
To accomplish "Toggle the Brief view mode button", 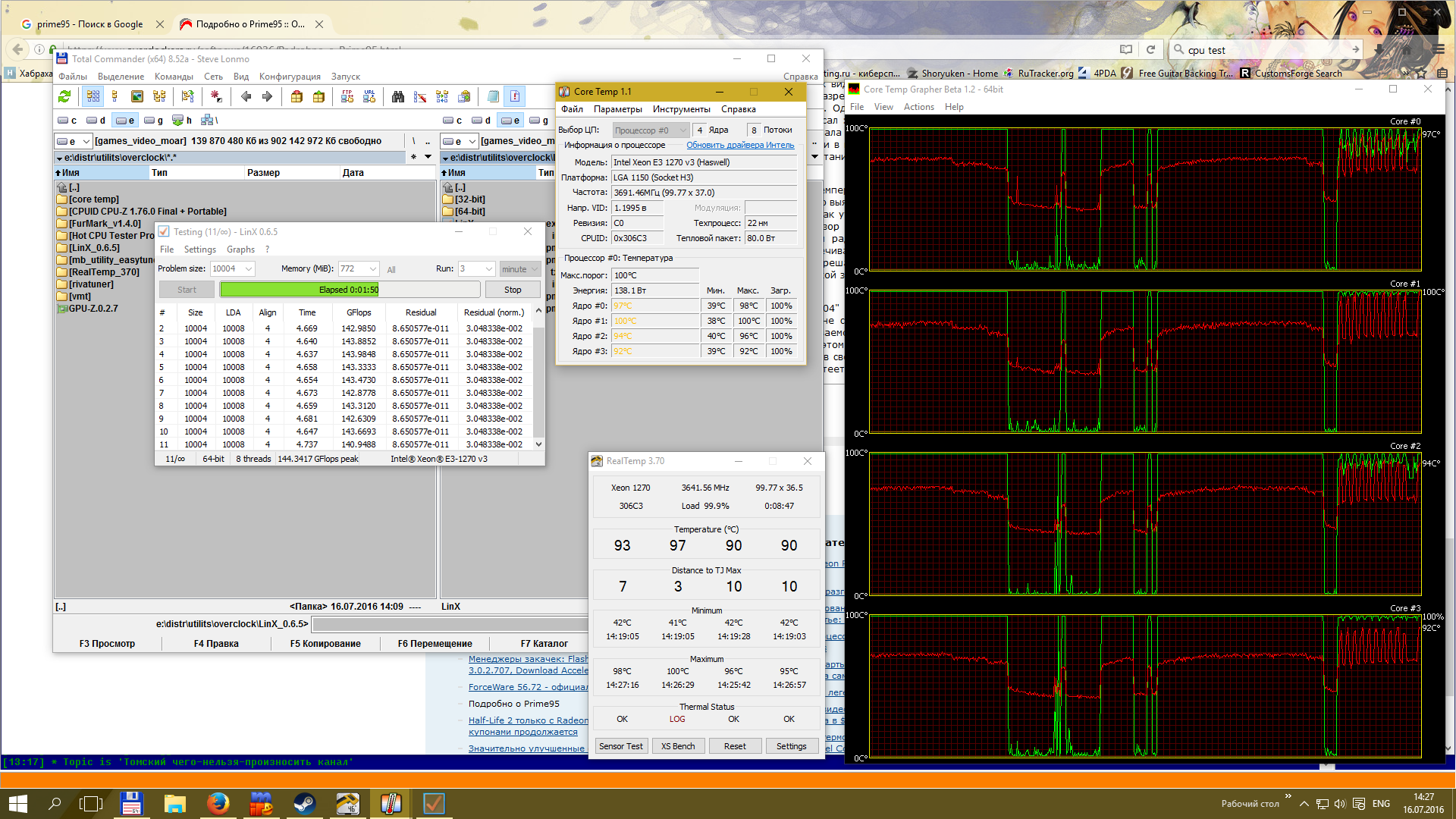I will [93, 96].
